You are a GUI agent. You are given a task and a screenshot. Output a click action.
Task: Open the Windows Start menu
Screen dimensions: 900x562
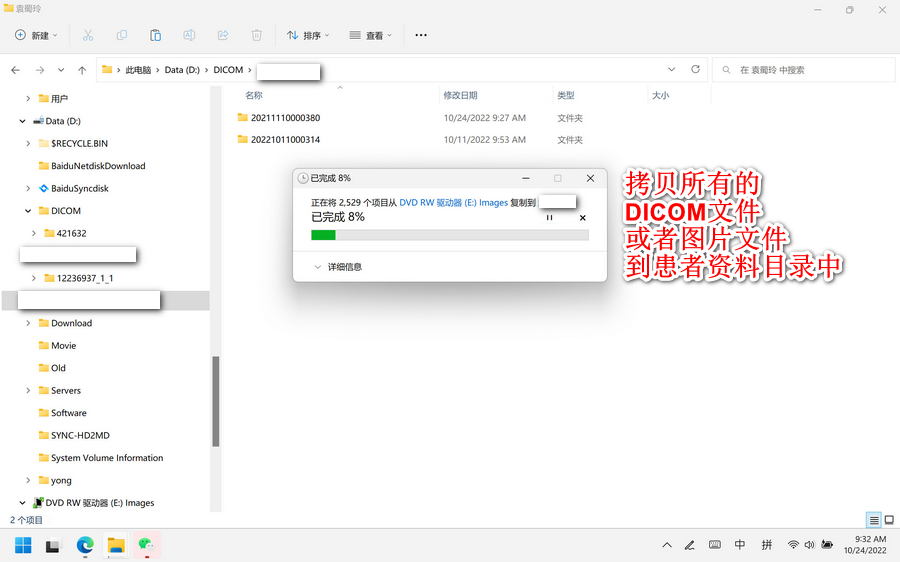23,545
